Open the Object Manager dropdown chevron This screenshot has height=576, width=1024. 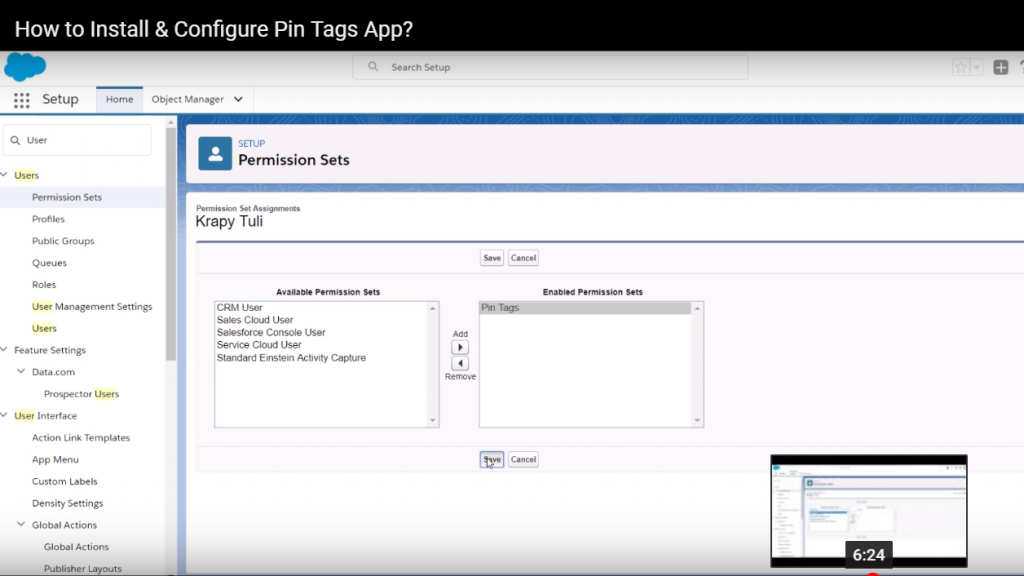(x=238, y=99)
